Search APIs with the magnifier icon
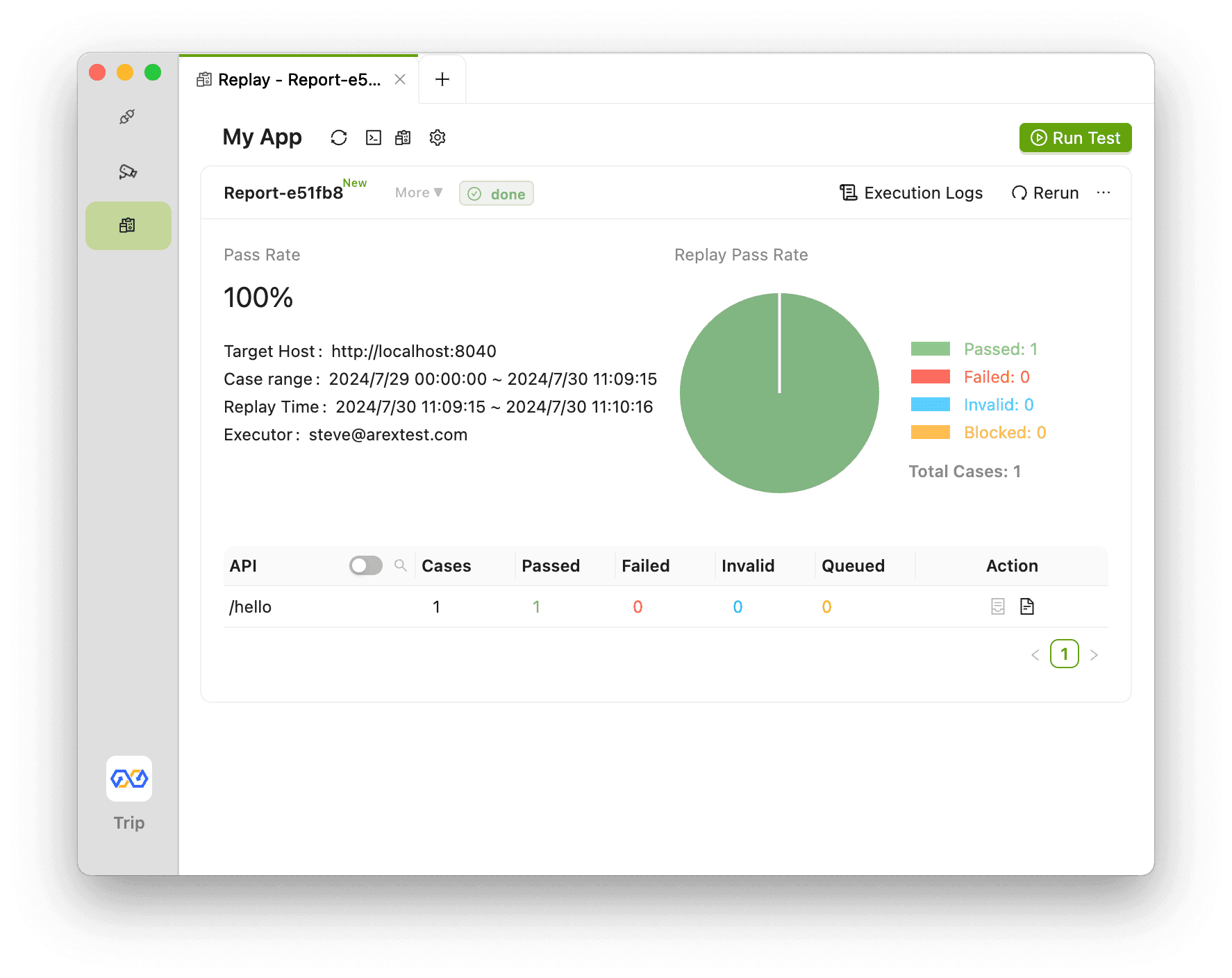 pyautogui.click(x=400, y=565)
